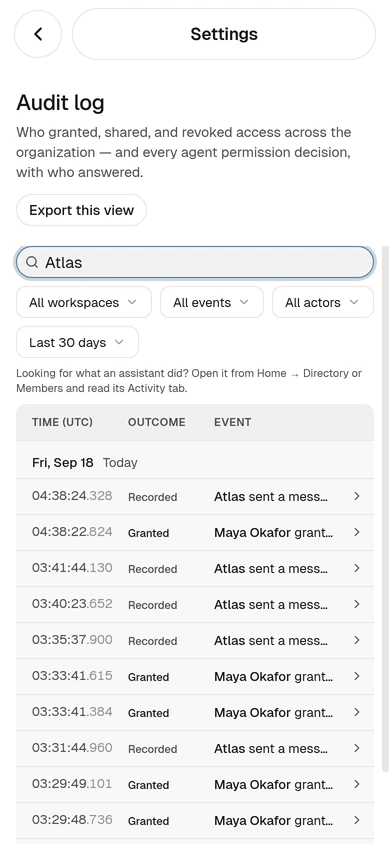Screen dimensions: 390x844
Task: Click Maya Okafor event at 03:29:48.736
Action: click(x=273, y=821)
